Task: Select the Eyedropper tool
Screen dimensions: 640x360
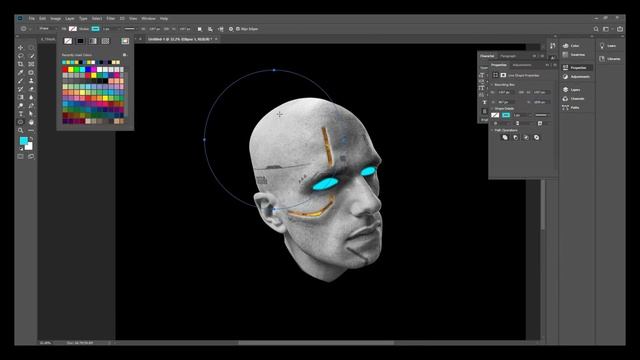Action: coord(20,73)
